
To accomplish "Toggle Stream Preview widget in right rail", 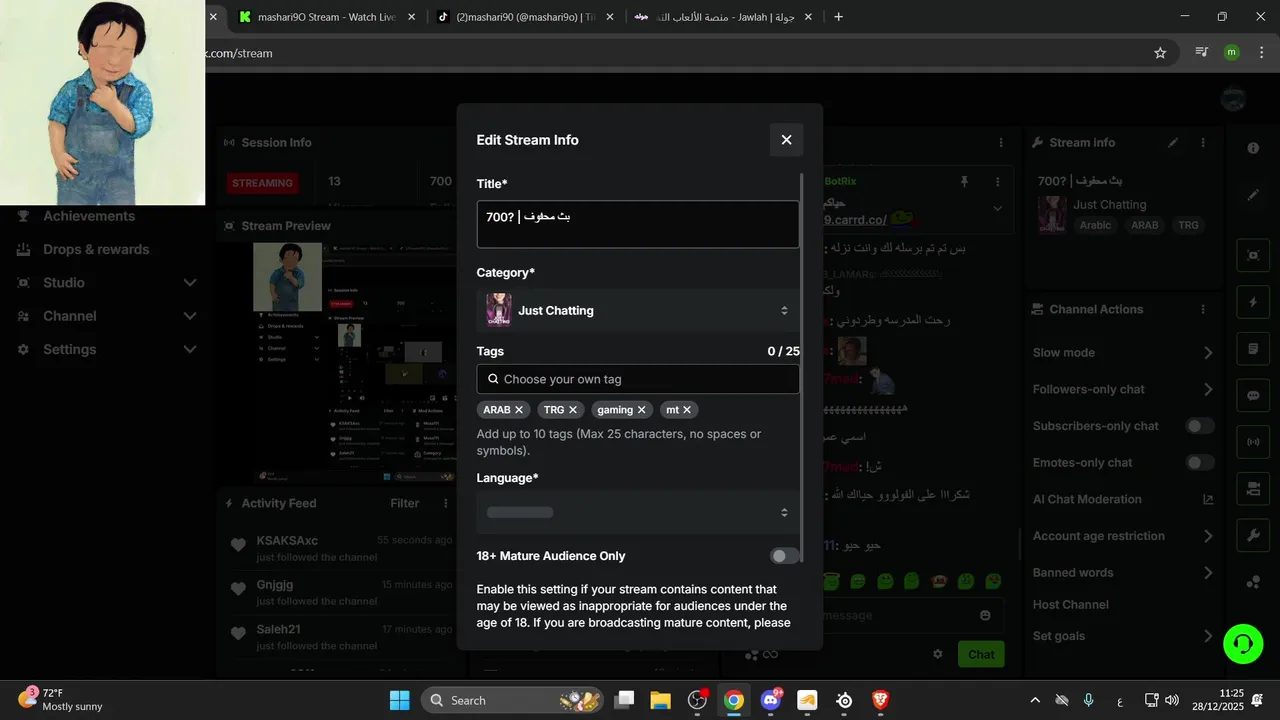I will [1253, 255].
